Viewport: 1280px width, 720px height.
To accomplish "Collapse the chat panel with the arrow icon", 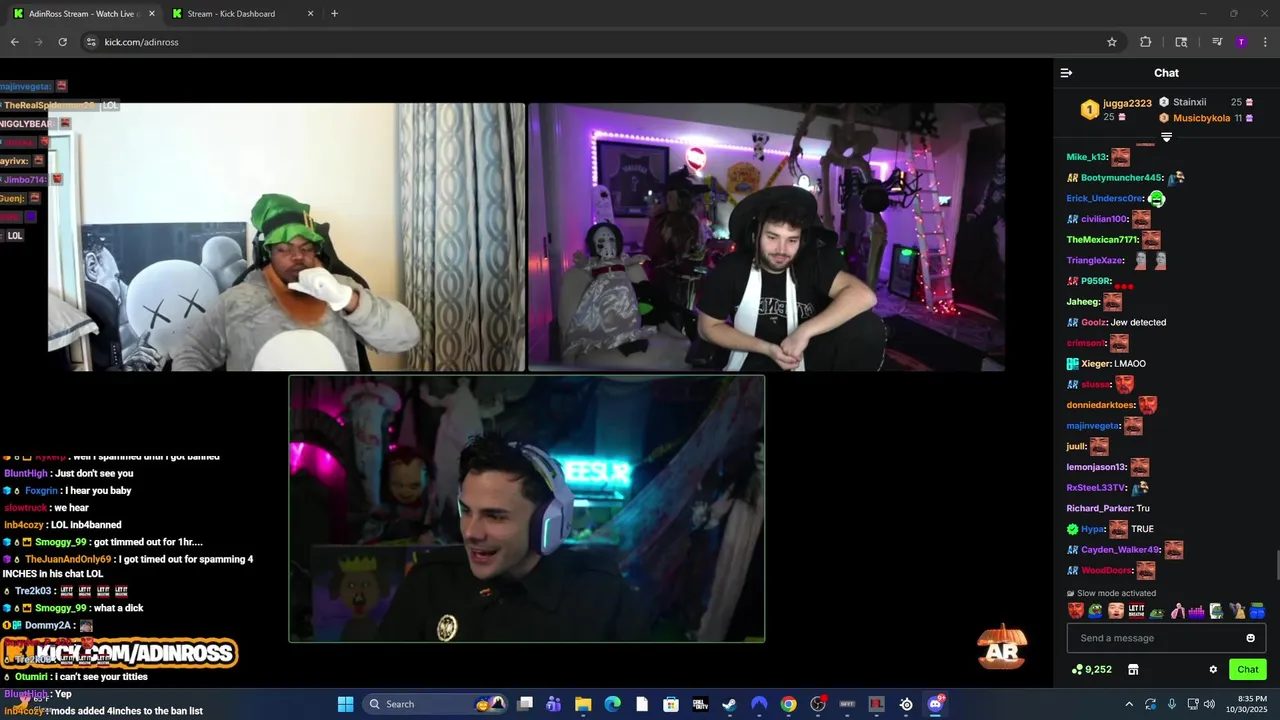I will coord(1066,73).
